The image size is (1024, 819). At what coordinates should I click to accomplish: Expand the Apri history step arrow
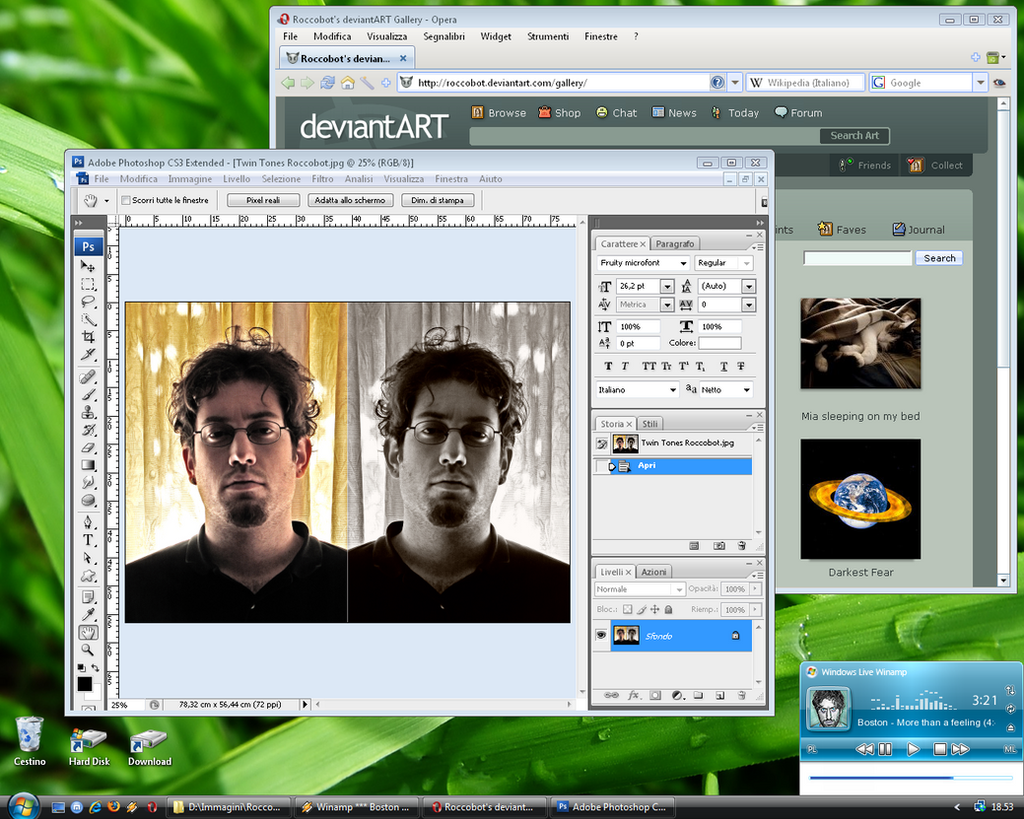point(612,466)
